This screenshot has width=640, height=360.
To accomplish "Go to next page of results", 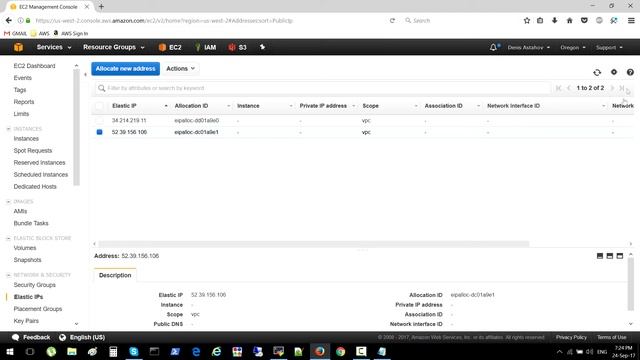I will point(612,88).
